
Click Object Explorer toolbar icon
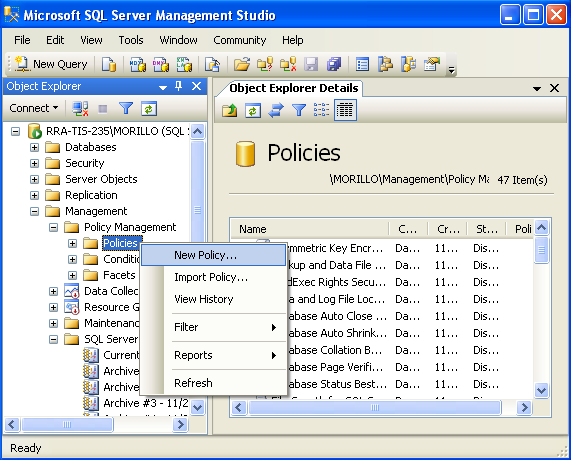tap(385, 64)
